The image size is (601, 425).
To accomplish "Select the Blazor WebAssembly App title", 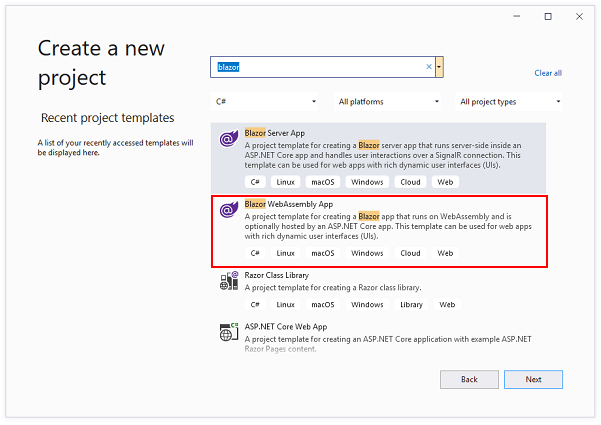I will click(x=289, y=204).
